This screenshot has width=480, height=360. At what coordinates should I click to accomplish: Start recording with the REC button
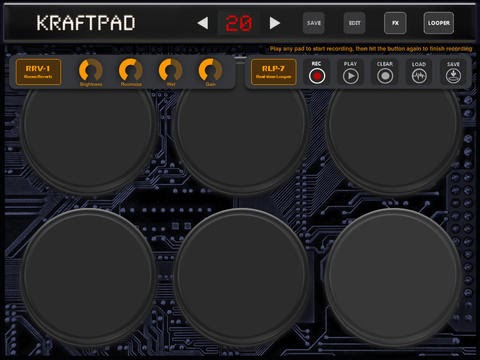click(x=317, y=76)
